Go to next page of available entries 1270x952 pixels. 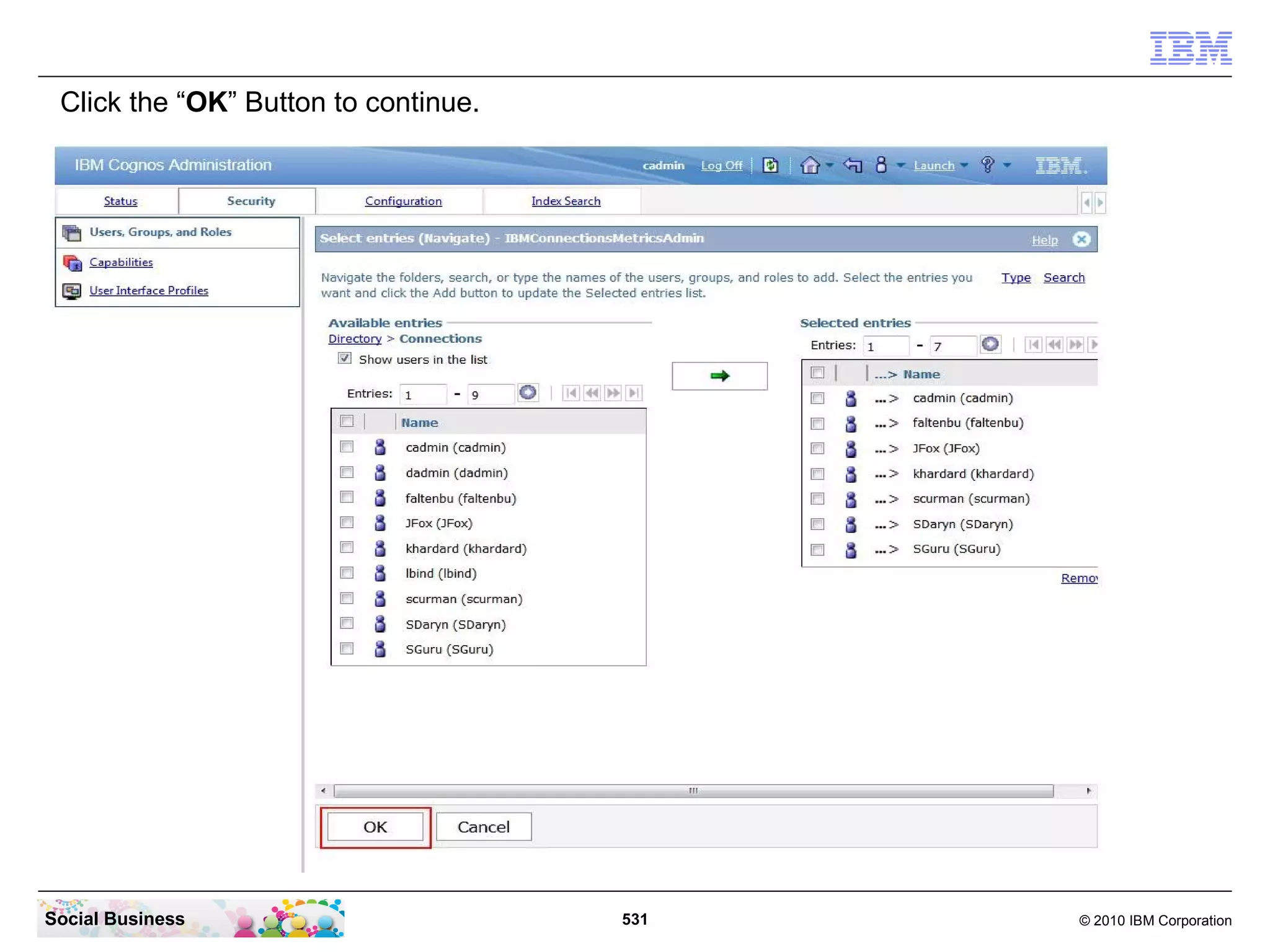pos(613,393)
